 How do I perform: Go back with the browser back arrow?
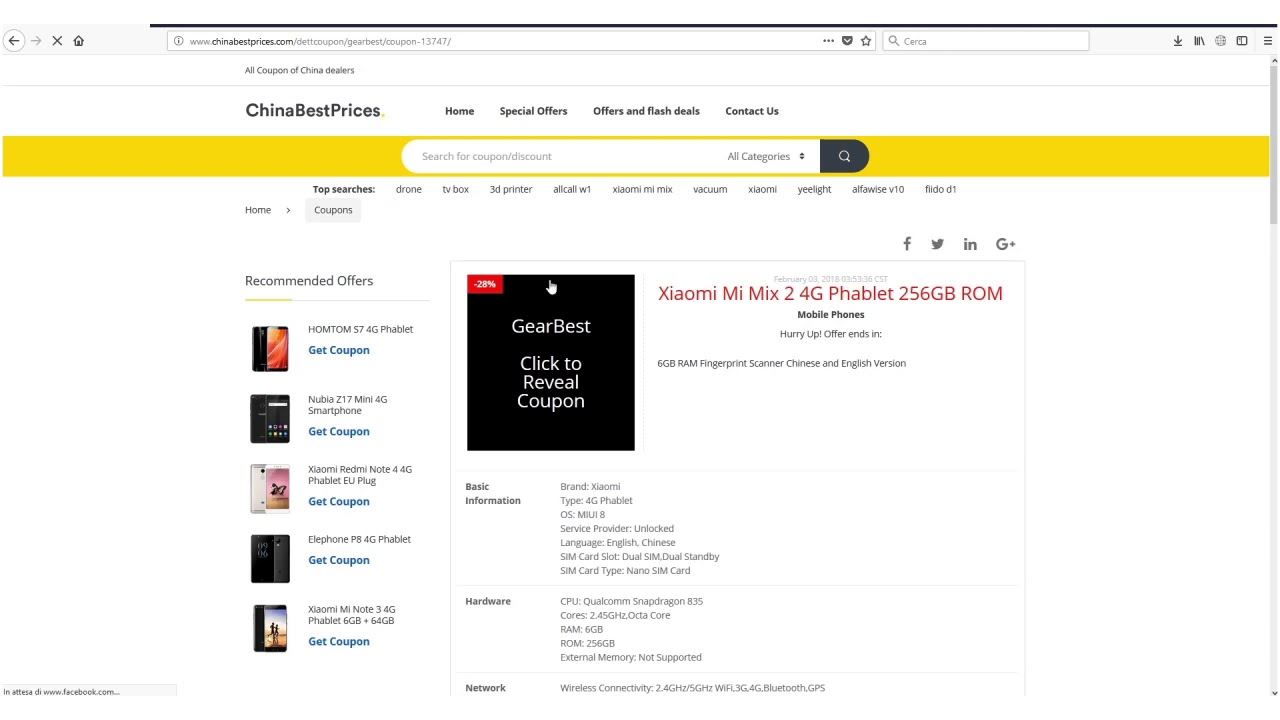click(14, 41)
